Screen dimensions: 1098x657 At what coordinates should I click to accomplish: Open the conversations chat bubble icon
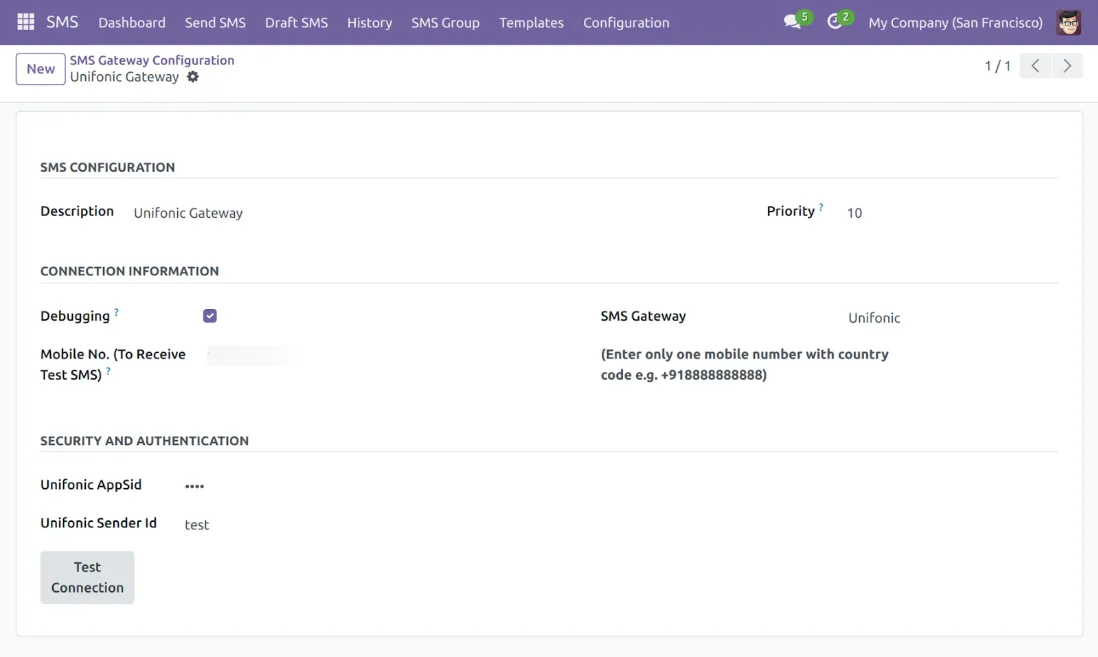click(x=793, y=22)
